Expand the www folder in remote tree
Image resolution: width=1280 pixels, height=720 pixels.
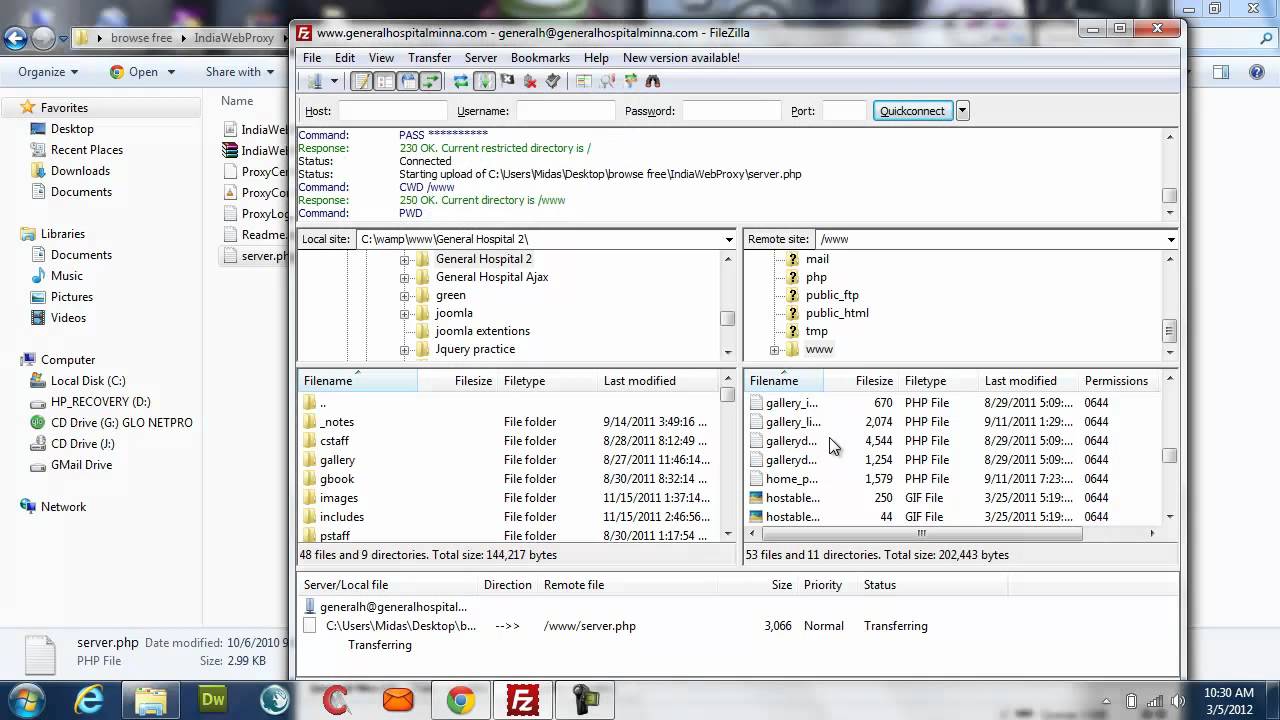click(774, 350)
